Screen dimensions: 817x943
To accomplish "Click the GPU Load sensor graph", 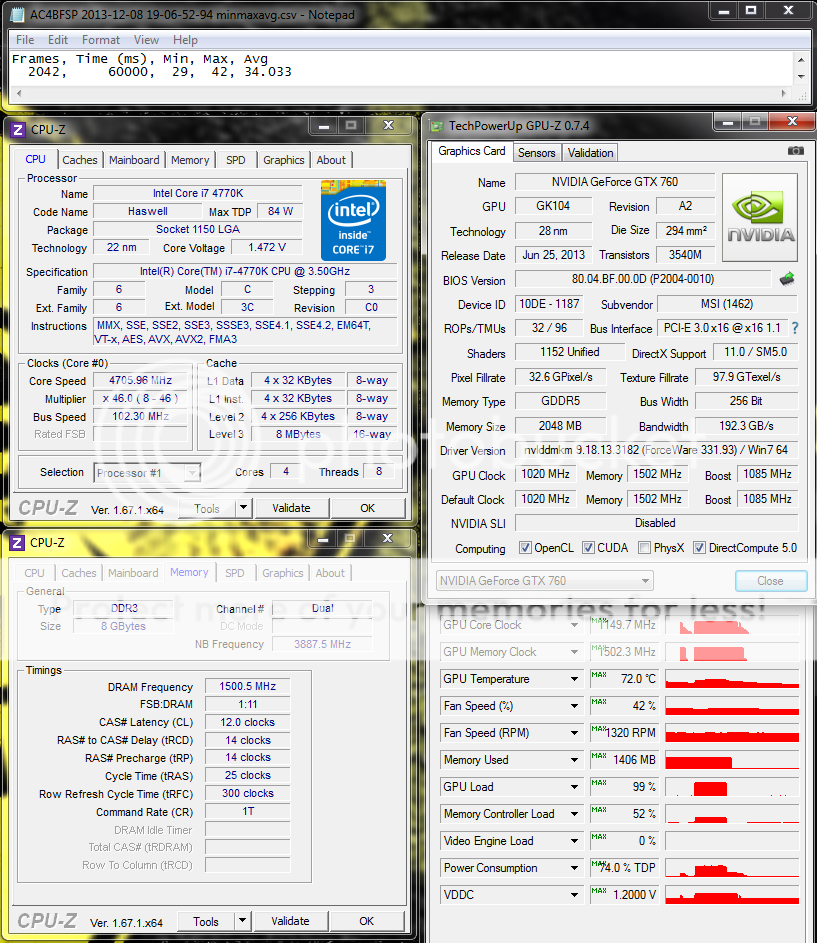I will pos(732,787).
